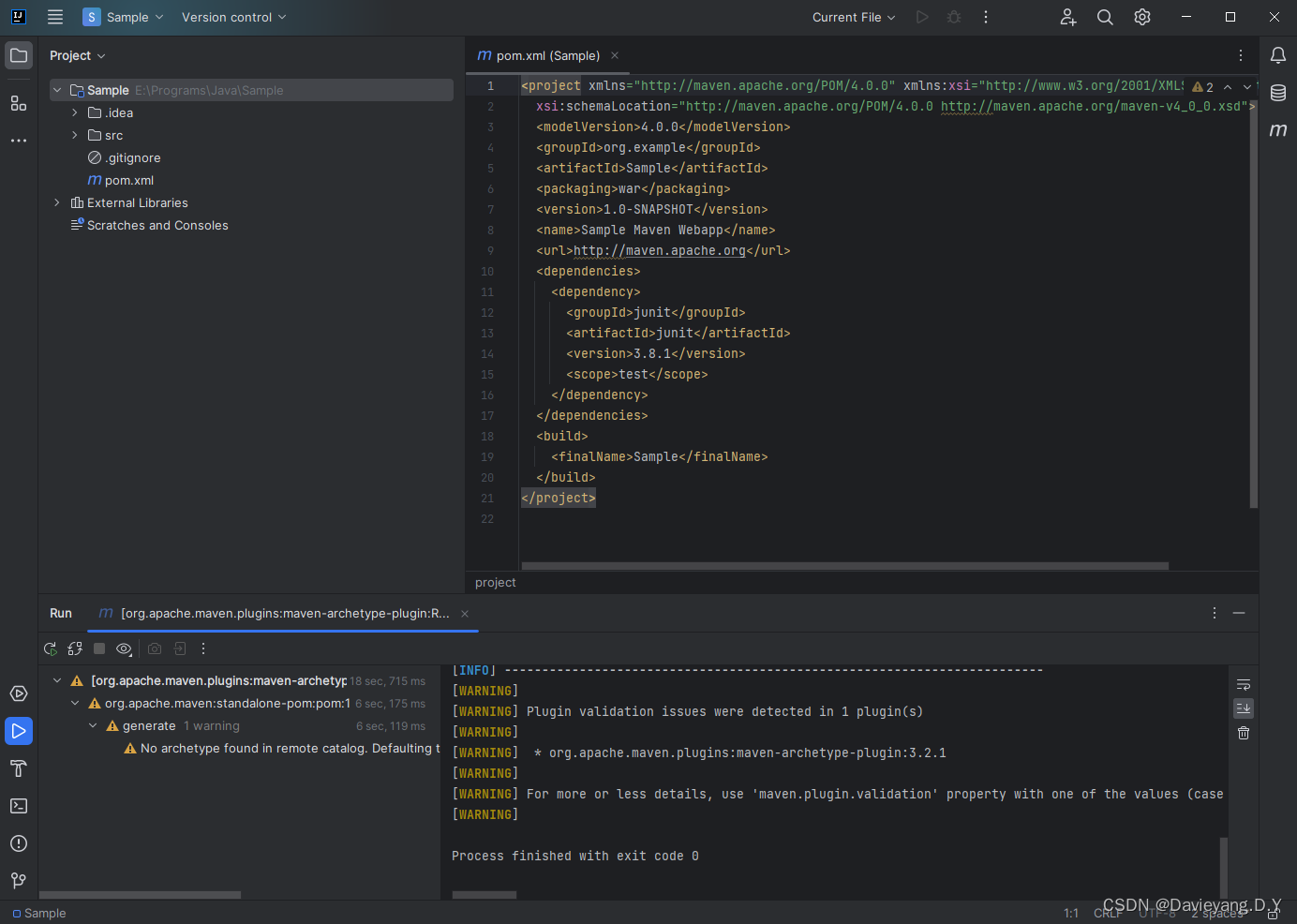Image resolution: width=1297 pixels, height=924 pixels.
Task: Select the No archetype found warning
Action: pyautogui.click(x=281, y=748)
